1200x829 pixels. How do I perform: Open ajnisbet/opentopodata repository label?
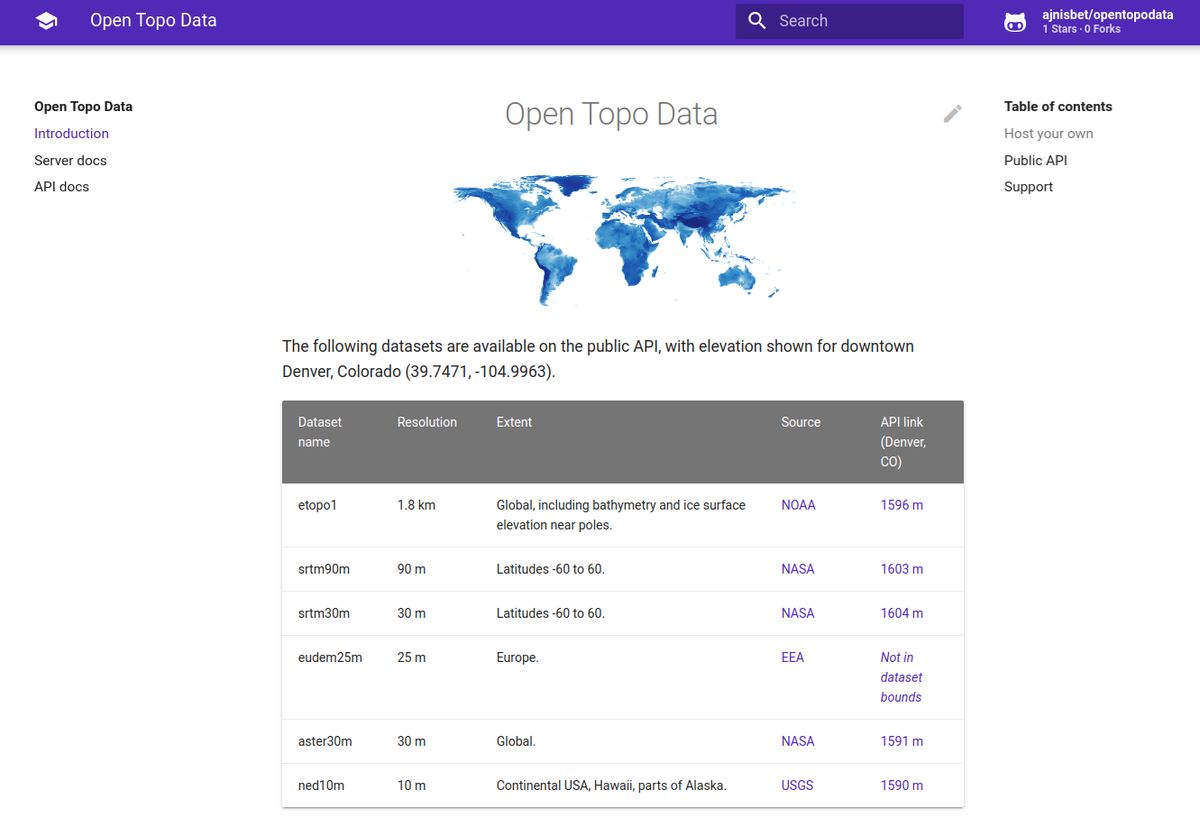[1108, 14]
